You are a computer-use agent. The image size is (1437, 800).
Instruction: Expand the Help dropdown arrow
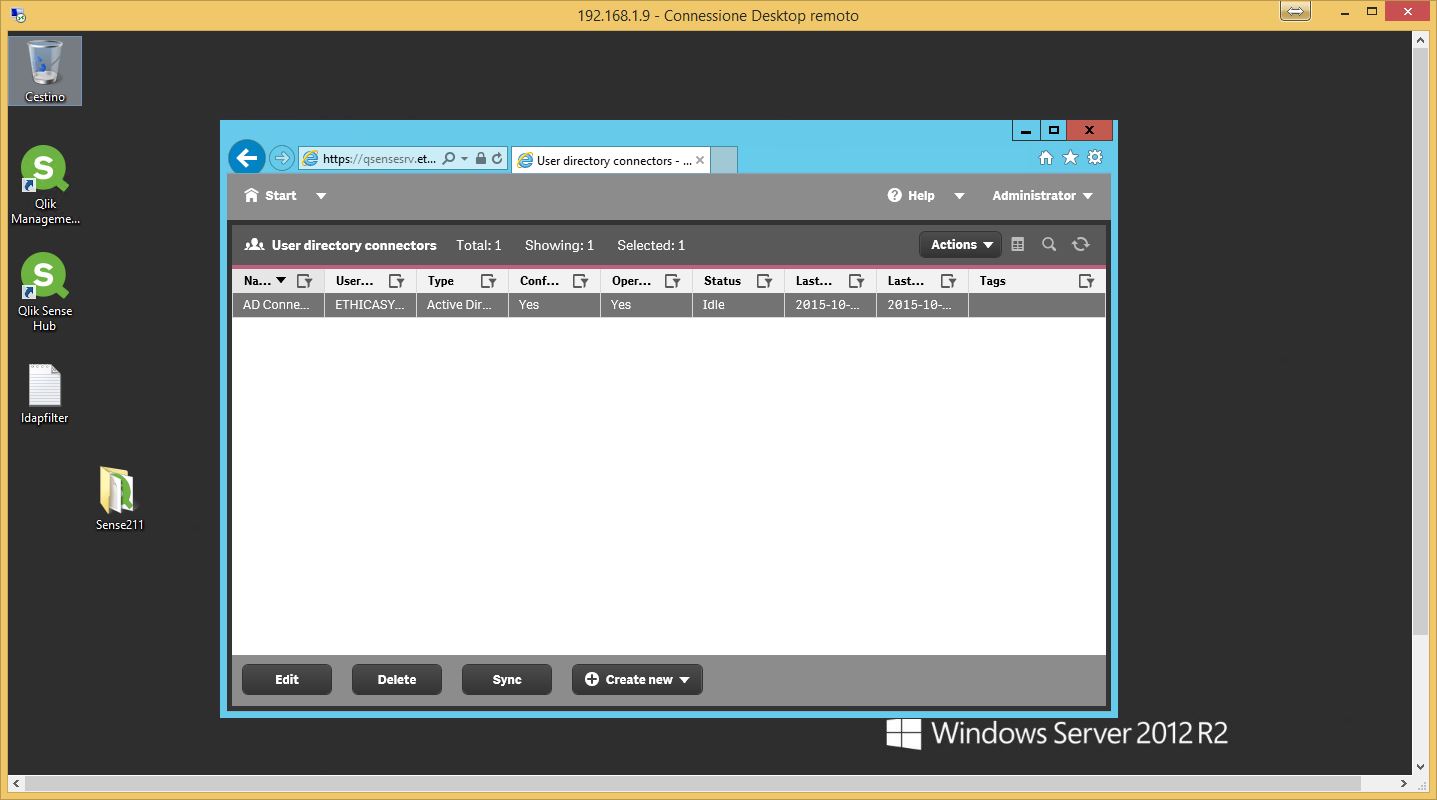tap(959, 196)
